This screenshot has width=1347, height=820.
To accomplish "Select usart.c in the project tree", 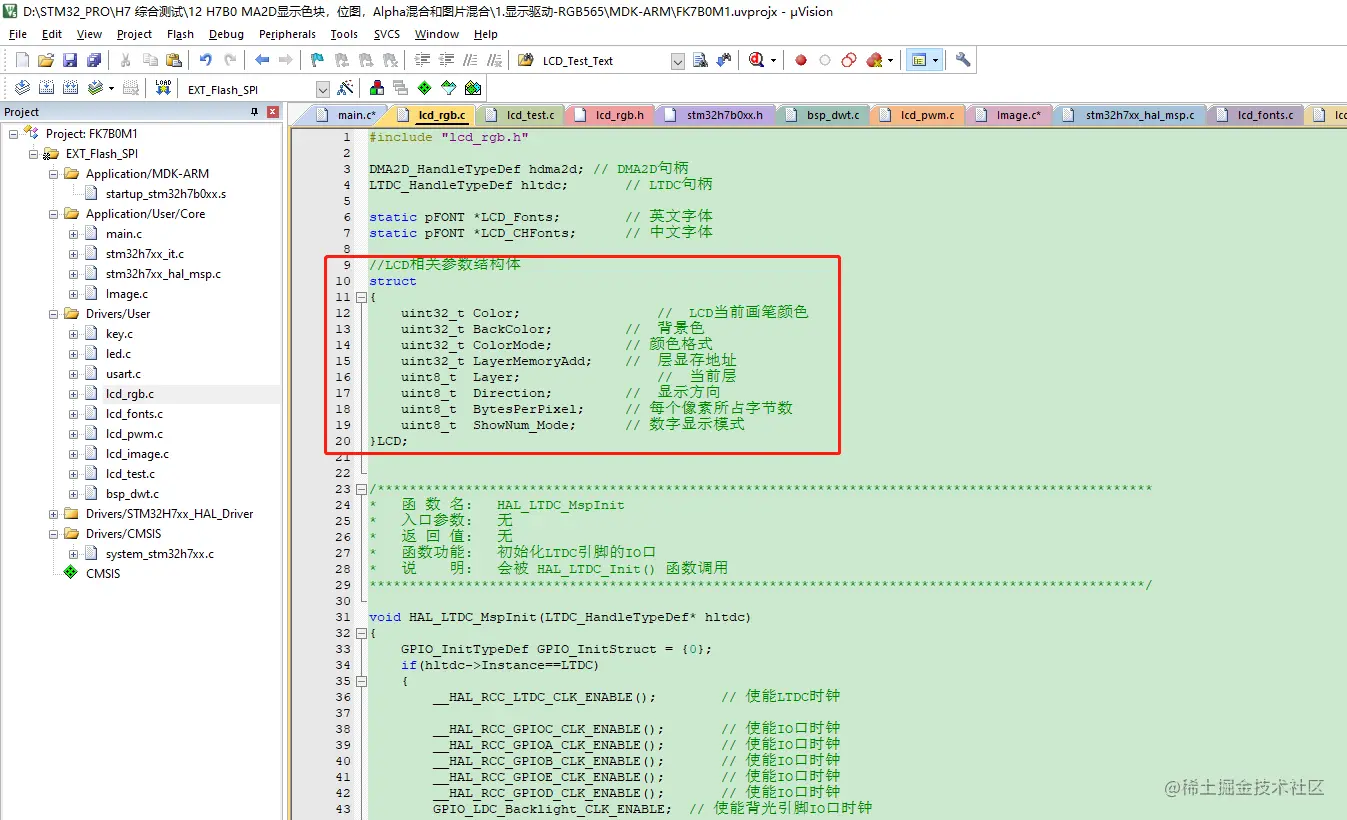I will tap(123, 374).
